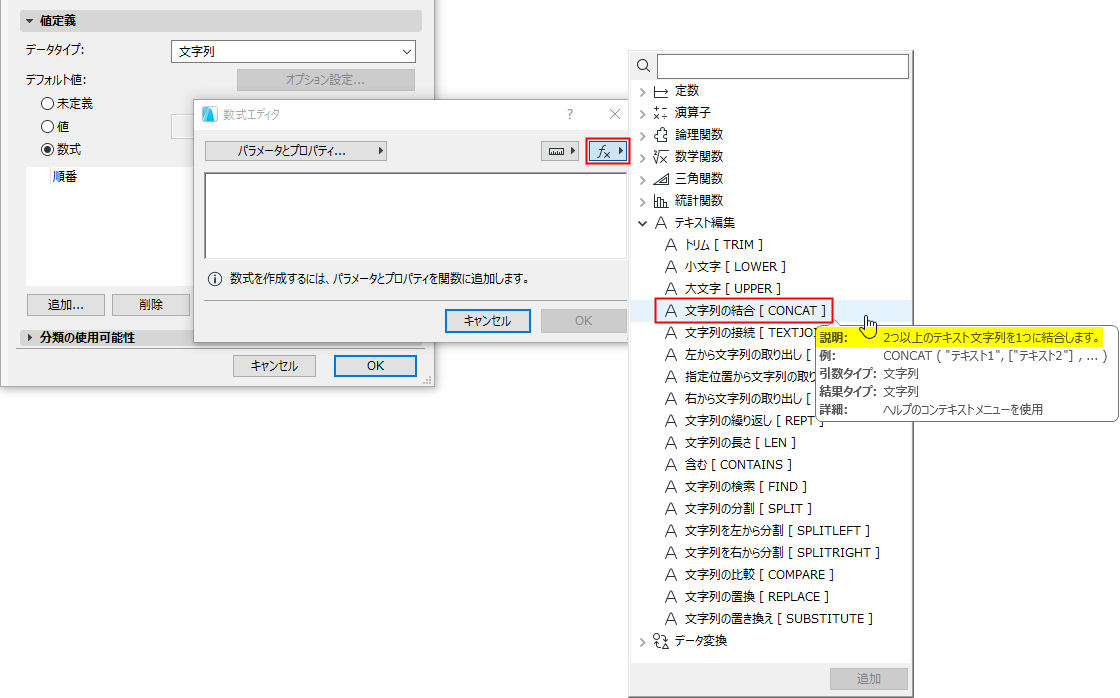Collapse the テキスト編集 tree branch

[642, 222]
